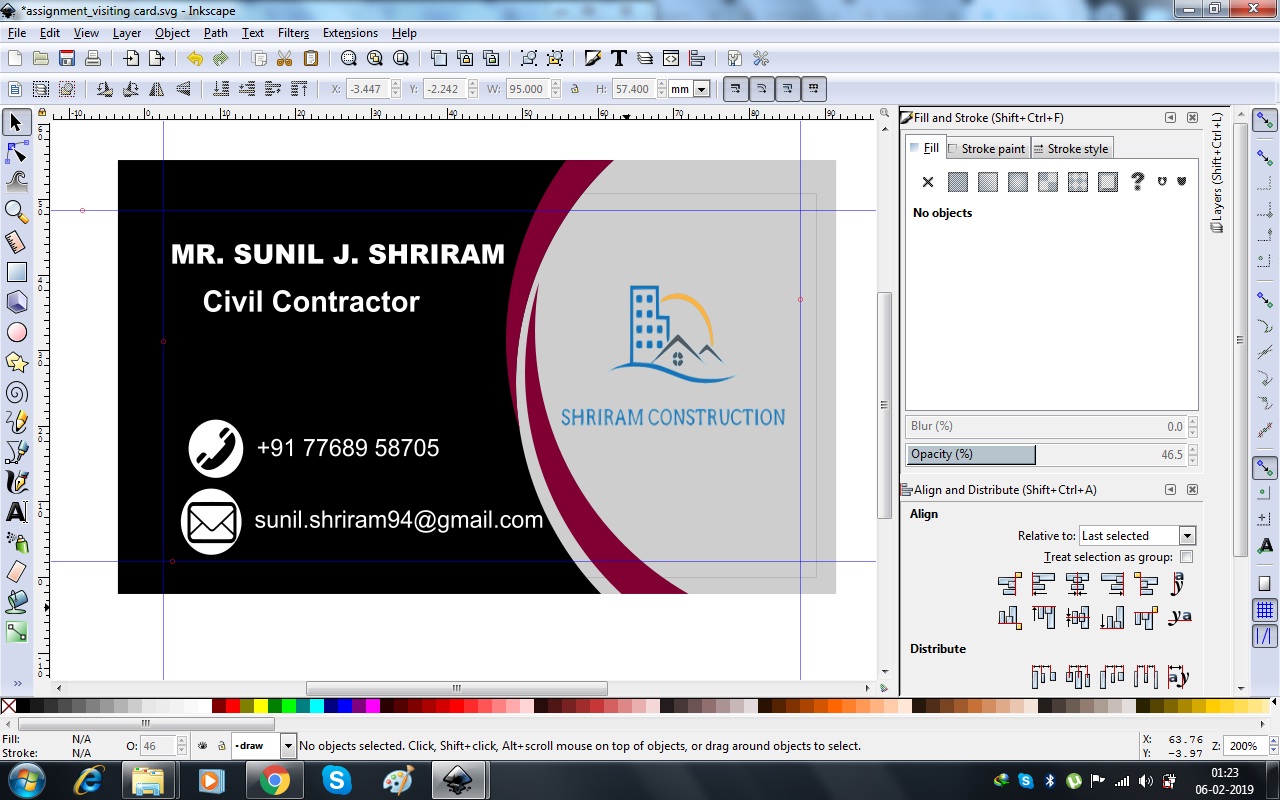Screen dimensions: 1280x800
Task: Activate the Calligraphy pen tool
Action: 16,482
